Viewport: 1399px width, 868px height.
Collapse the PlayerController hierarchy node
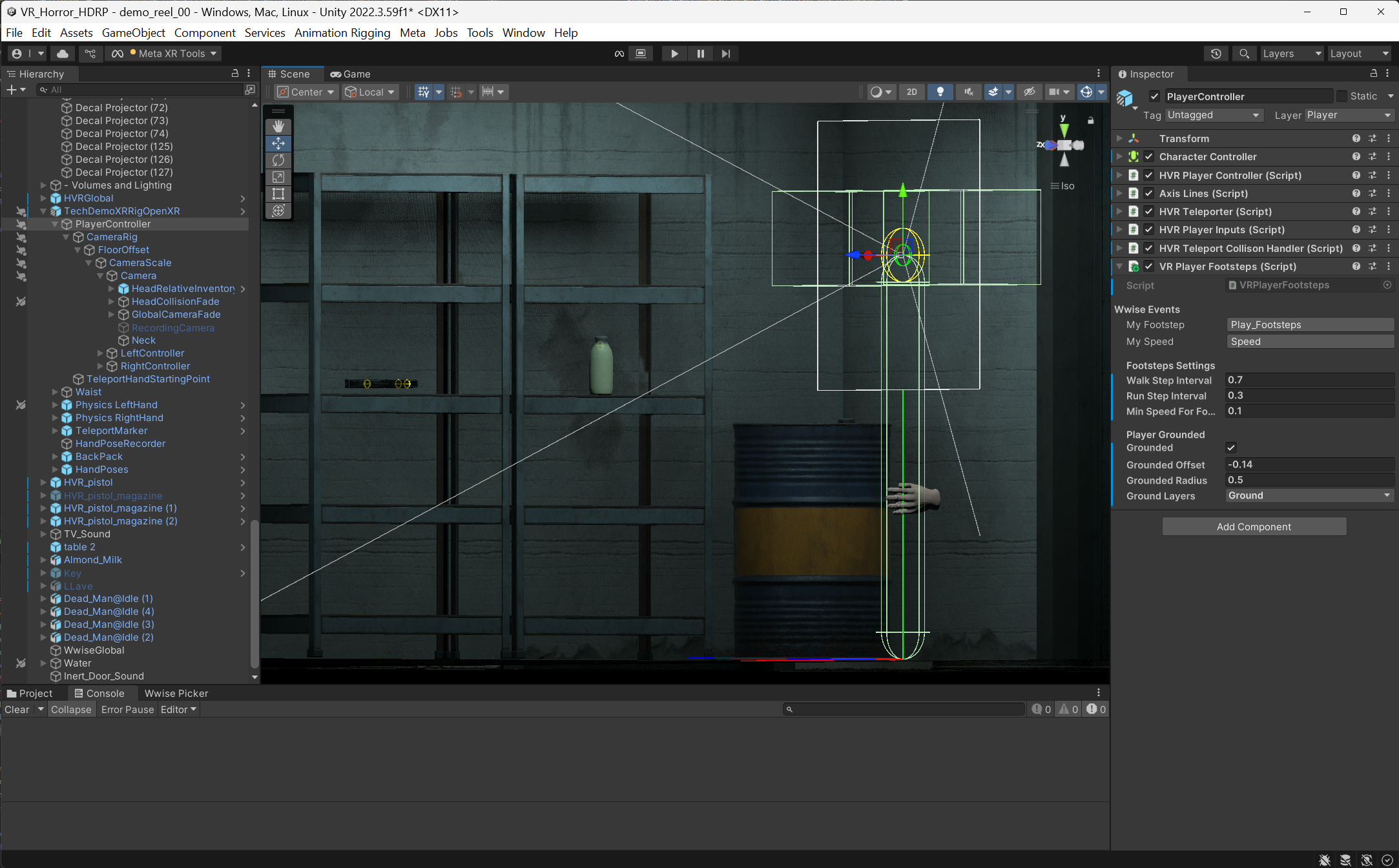(55, 224)
